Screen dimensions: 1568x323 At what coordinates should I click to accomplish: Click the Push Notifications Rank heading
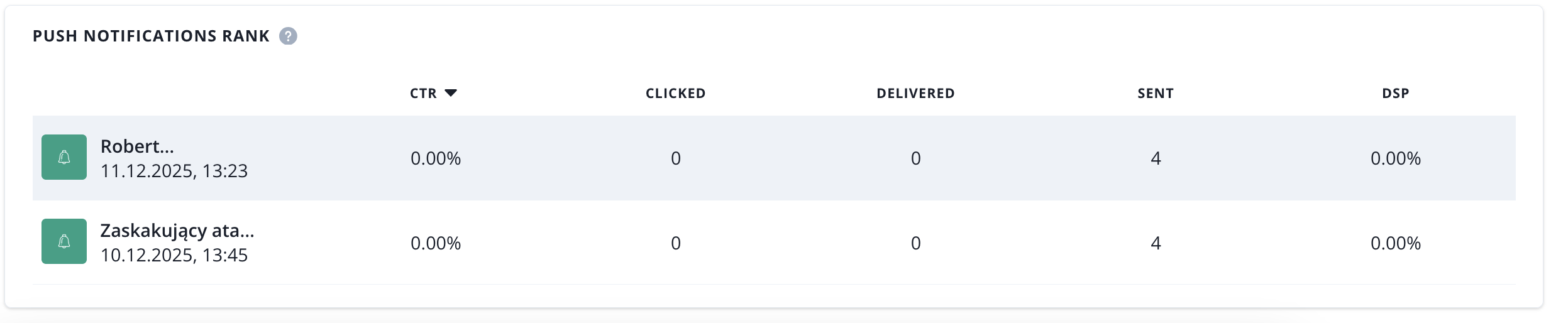(151, 36)
